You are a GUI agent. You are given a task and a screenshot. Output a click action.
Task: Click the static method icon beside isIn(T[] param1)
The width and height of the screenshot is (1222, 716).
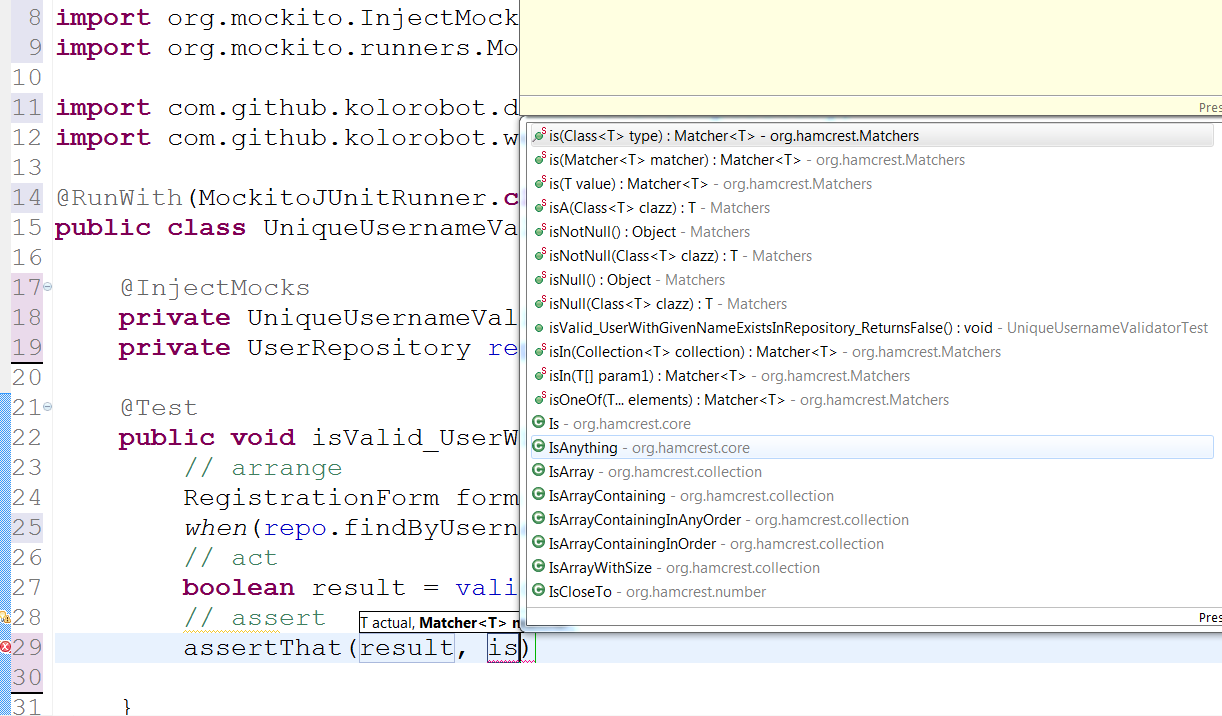[537, 375]
